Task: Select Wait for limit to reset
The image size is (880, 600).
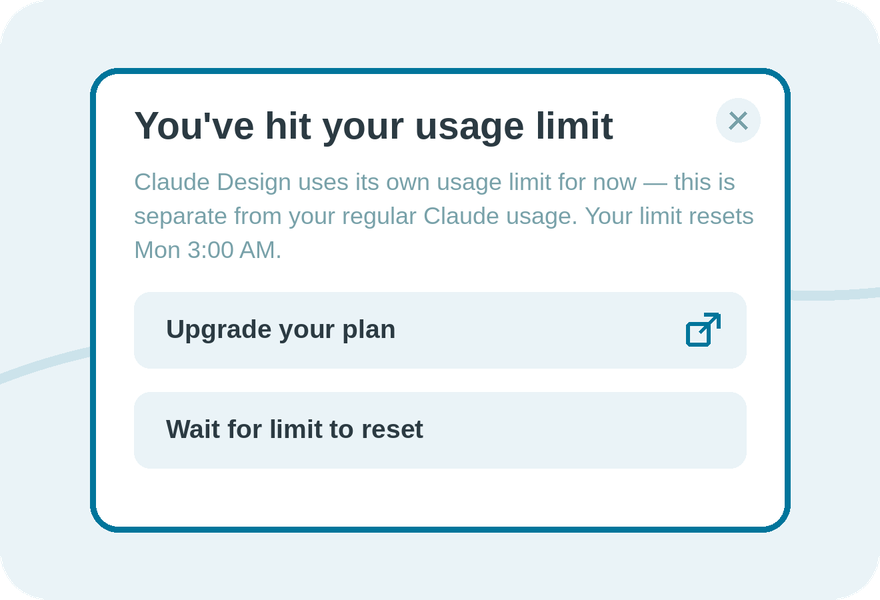Action: [x=440, y=430]
